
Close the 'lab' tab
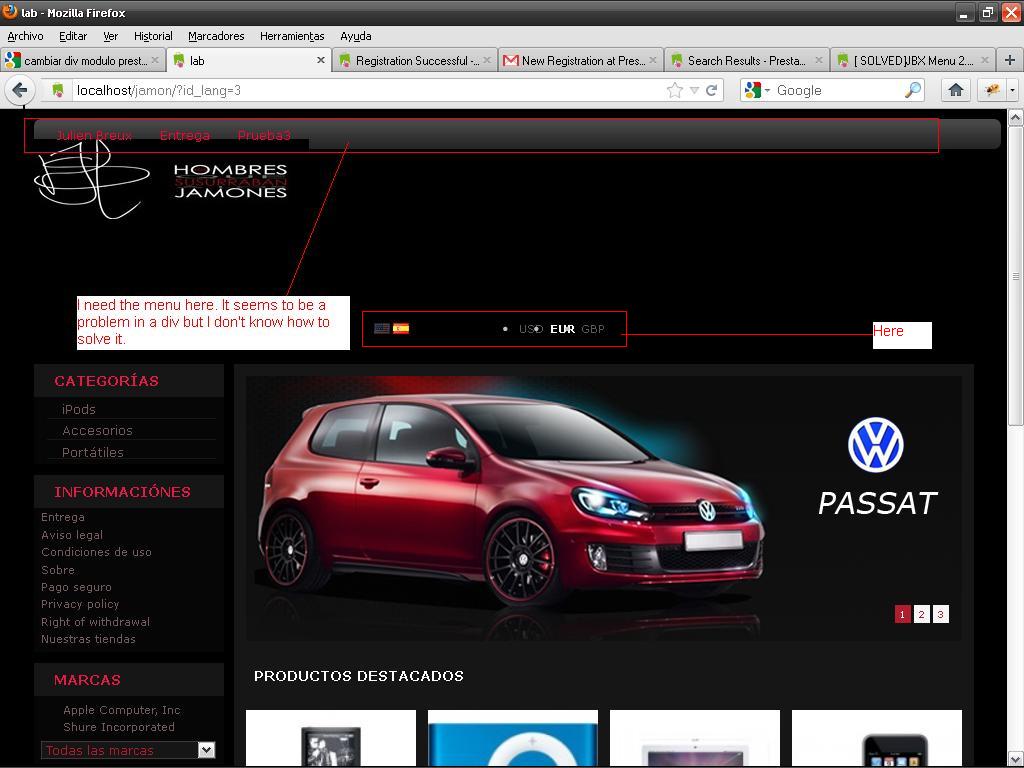[x=321, y=60]
